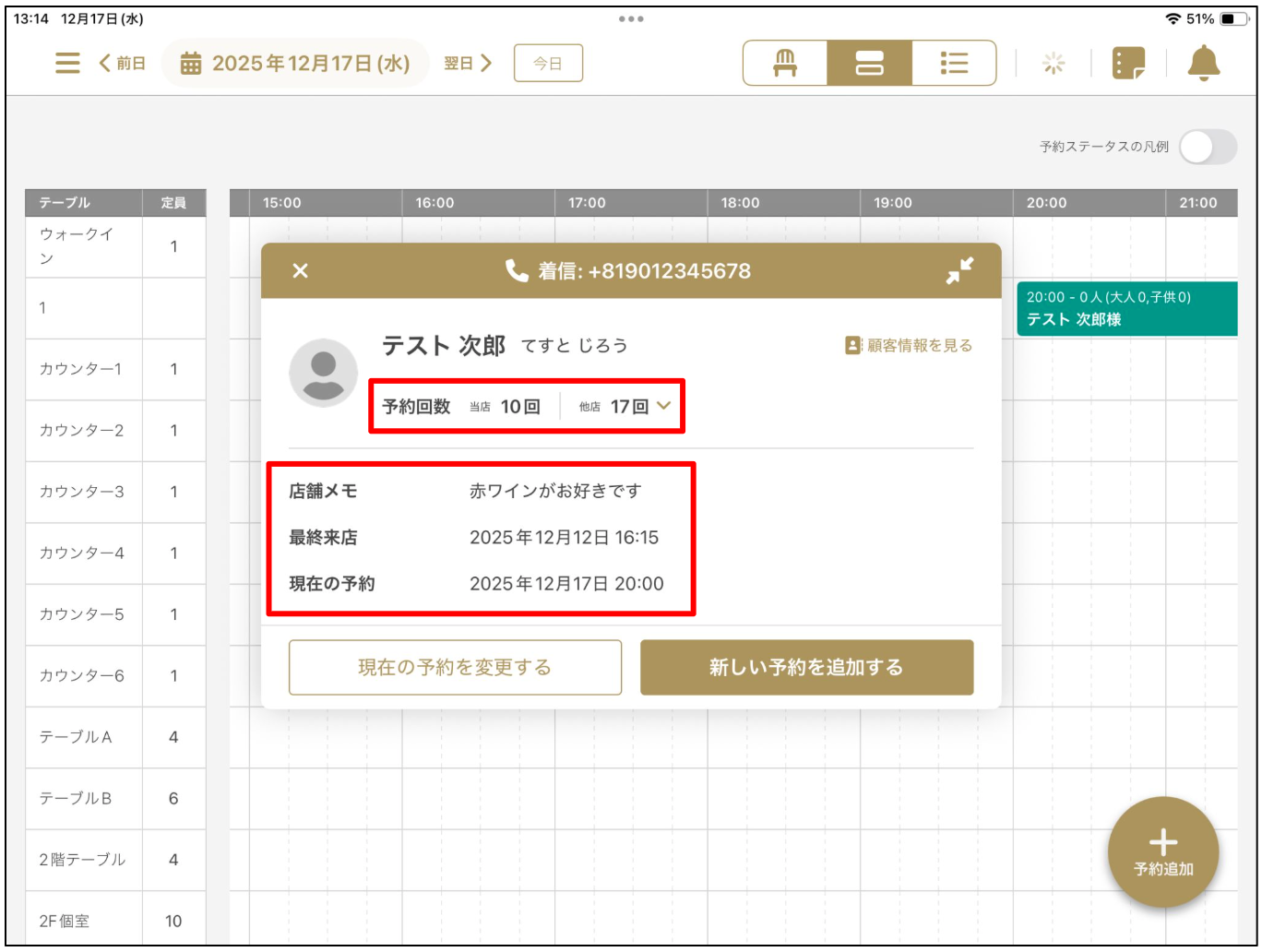Minimize the incoming call popup with arrows icon

click(959, 270)
